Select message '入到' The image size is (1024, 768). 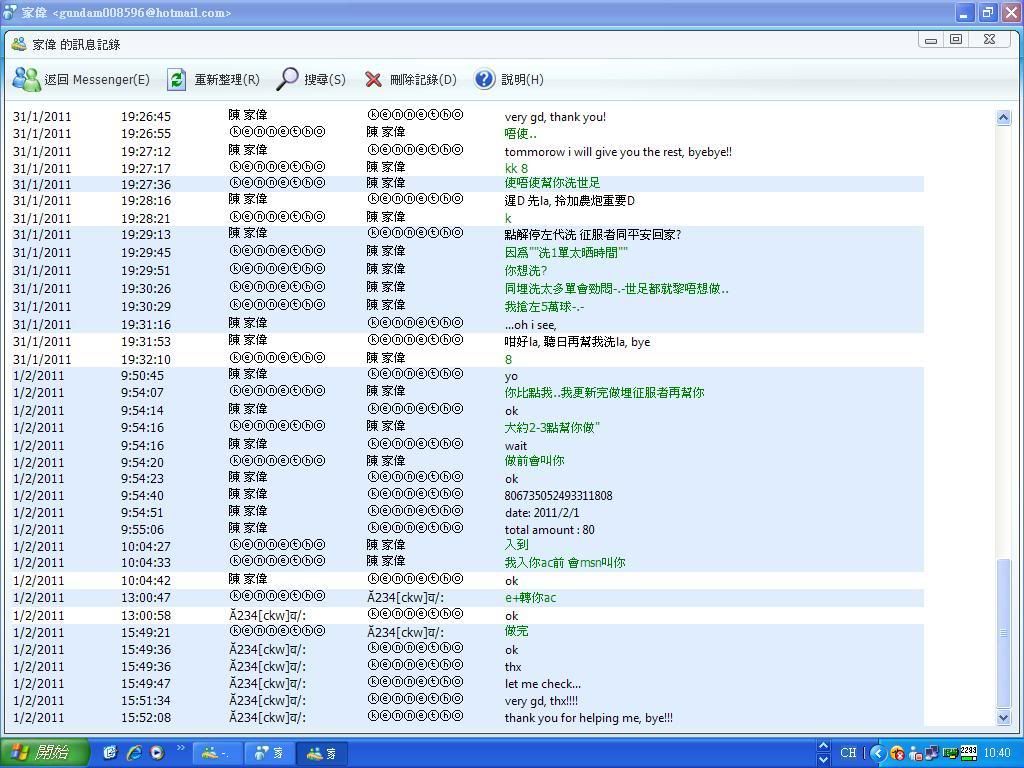click(x=516, y=545)
